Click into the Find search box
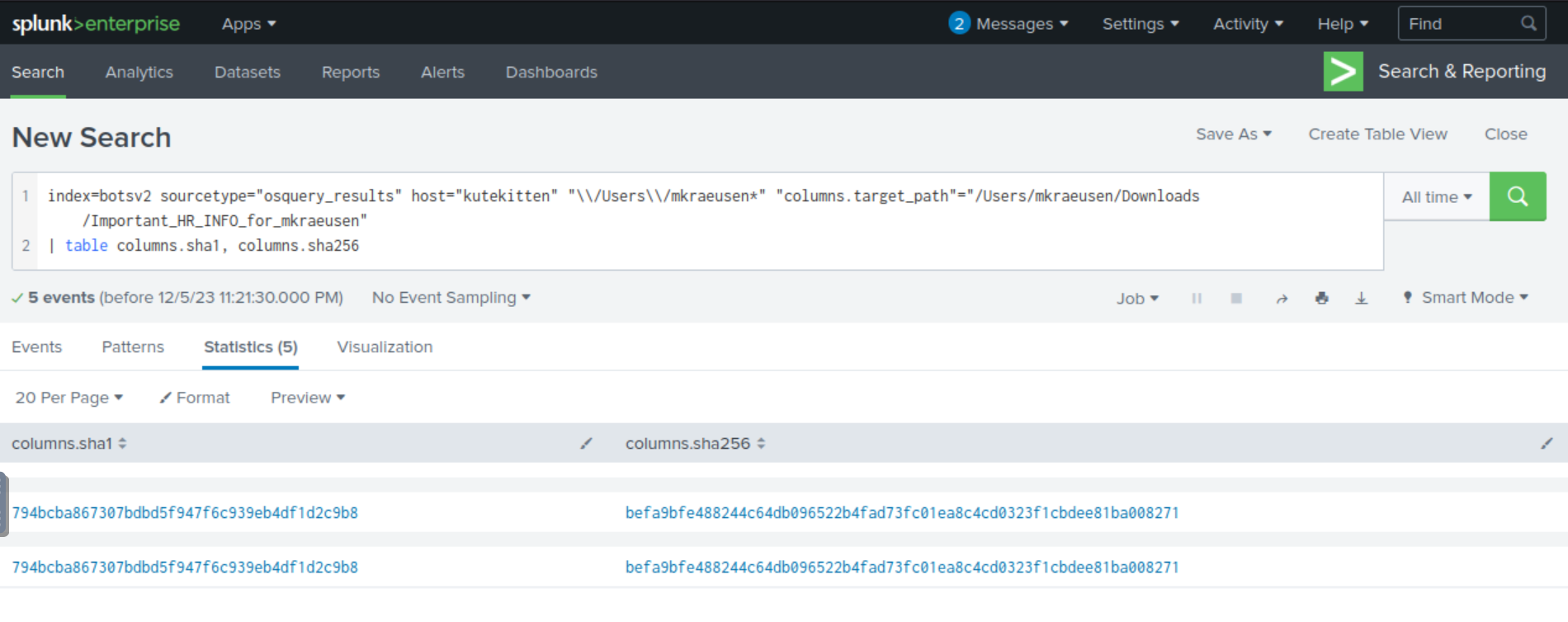Viewport: 1568px width, 622px height. (1461, 24)
